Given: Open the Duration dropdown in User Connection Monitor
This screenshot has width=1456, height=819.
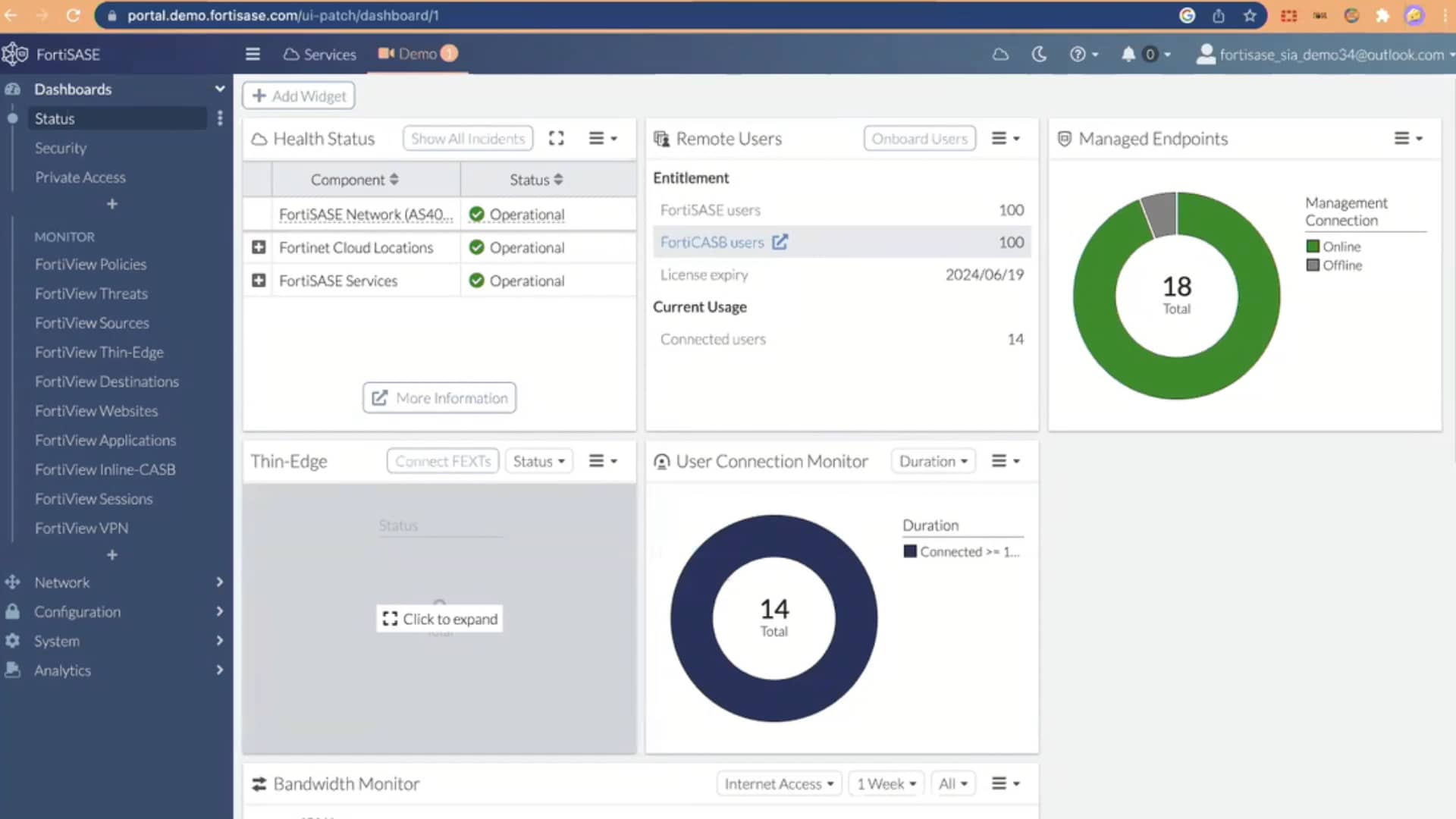Looking at the screenshot, I should (x=933, y=460).
